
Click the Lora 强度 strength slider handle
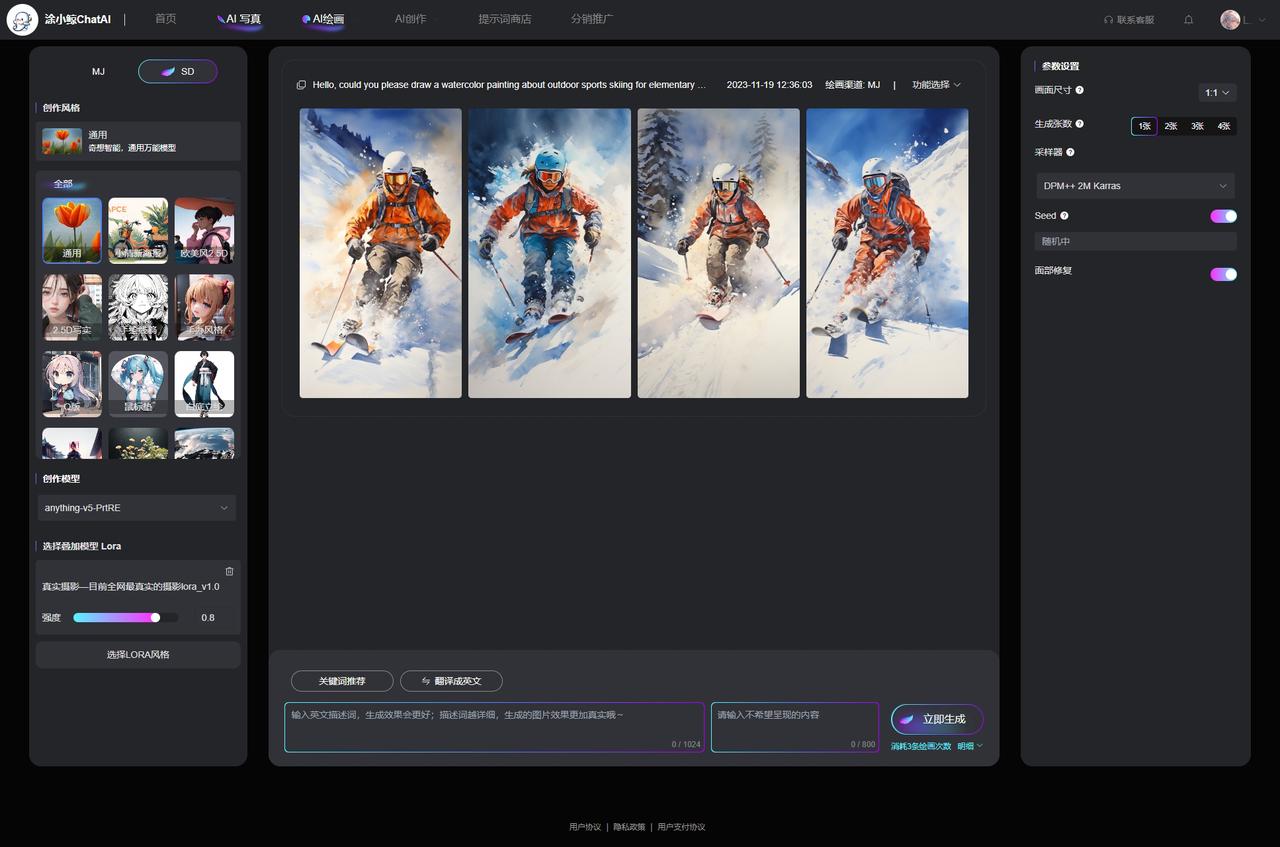[155, 618]
